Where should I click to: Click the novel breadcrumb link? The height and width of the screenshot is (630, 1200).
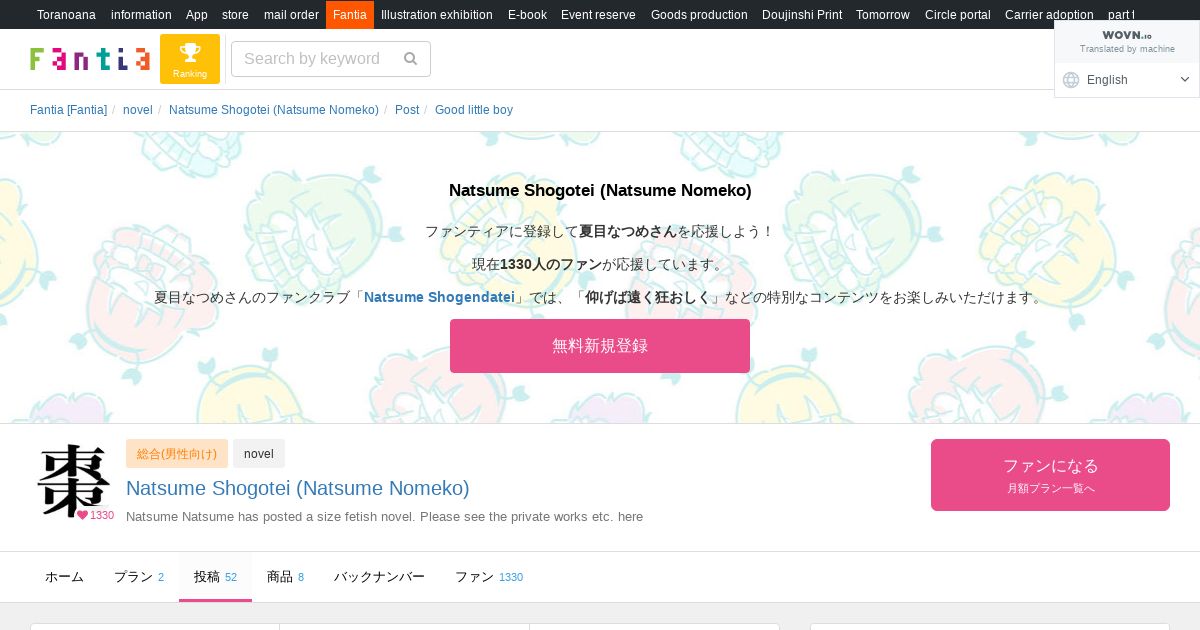point(138,110)
